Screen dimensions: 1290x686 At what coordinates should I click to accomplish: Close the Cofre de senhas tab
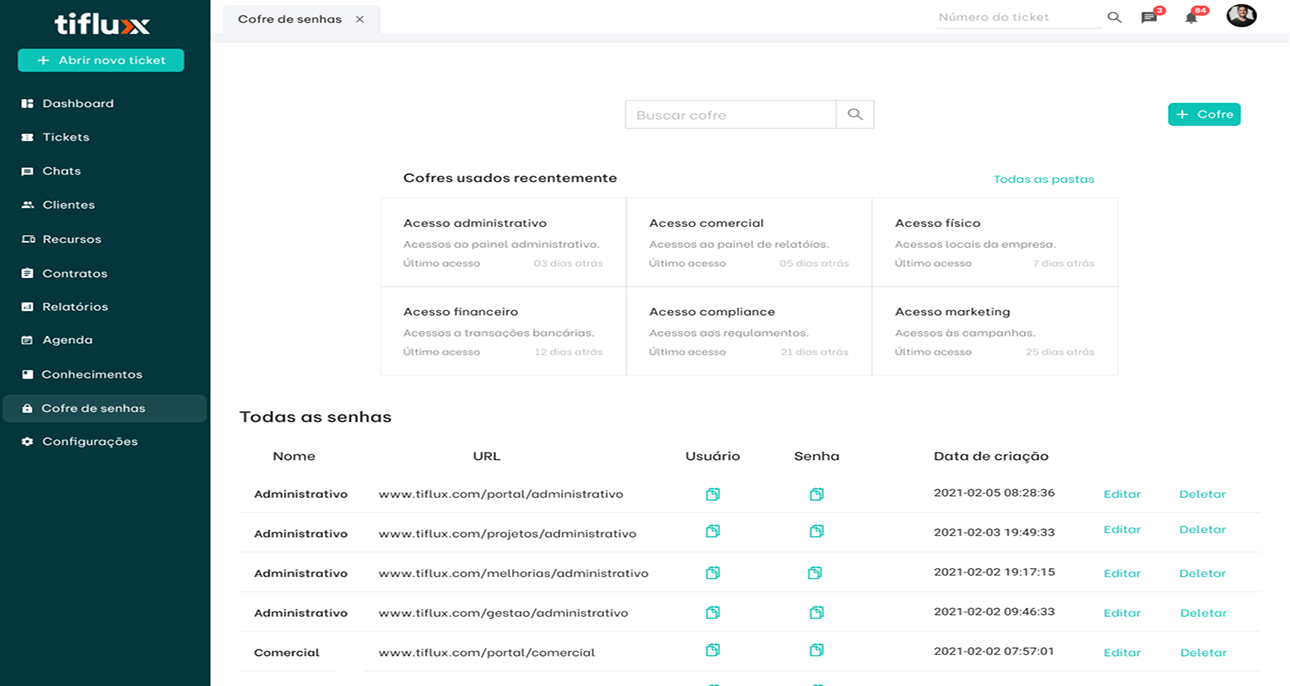coord(360,20)
